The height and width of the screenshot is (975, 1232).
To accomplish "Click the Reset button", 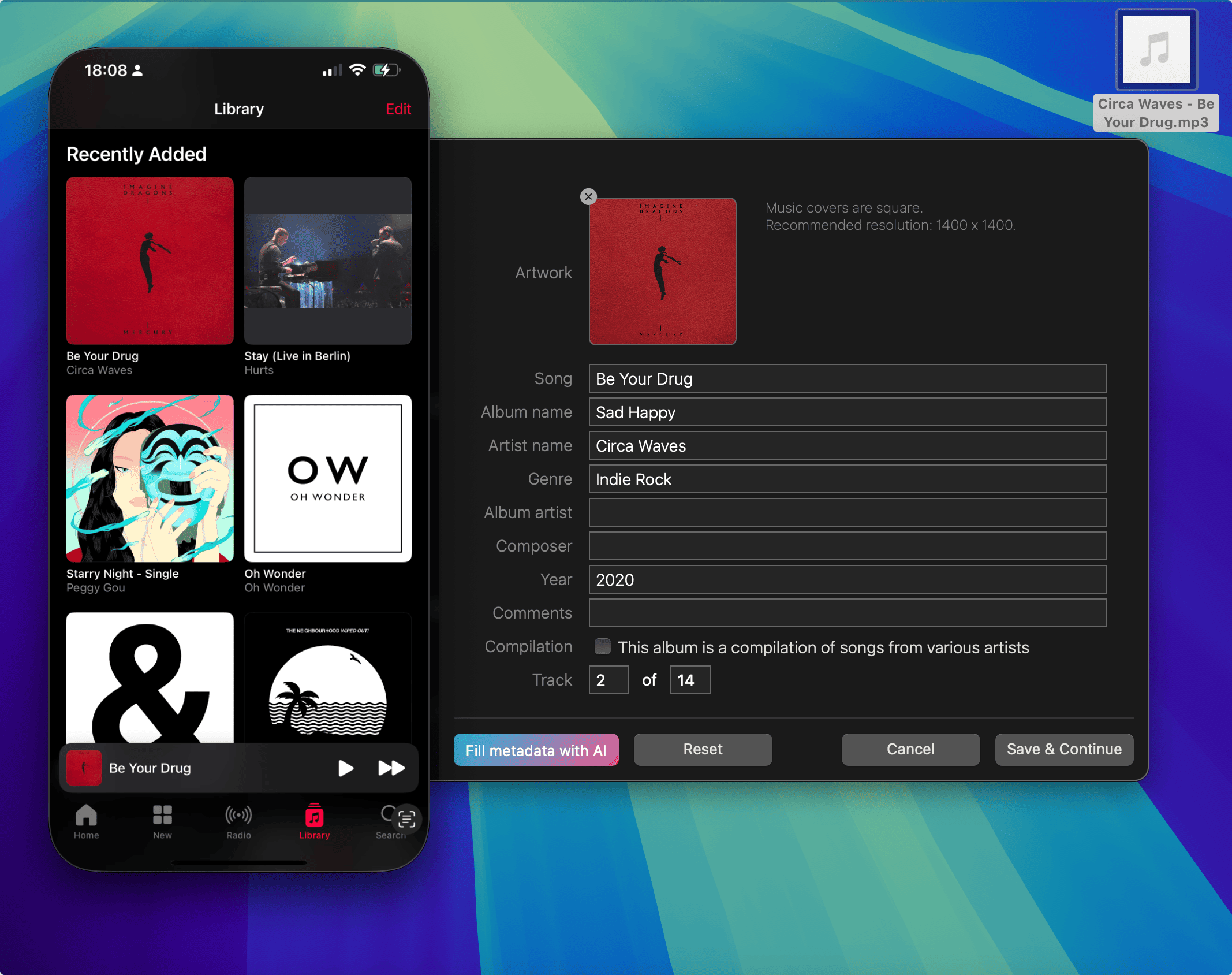I will coord(703,750).
